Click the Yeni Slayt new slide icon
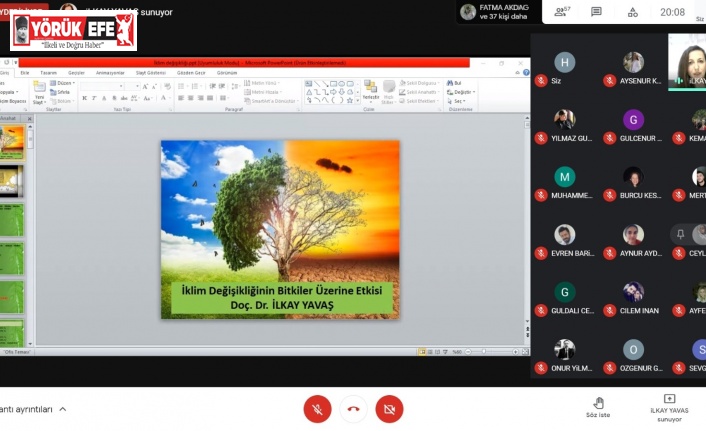Screen dimensions: 706x431 39,86
